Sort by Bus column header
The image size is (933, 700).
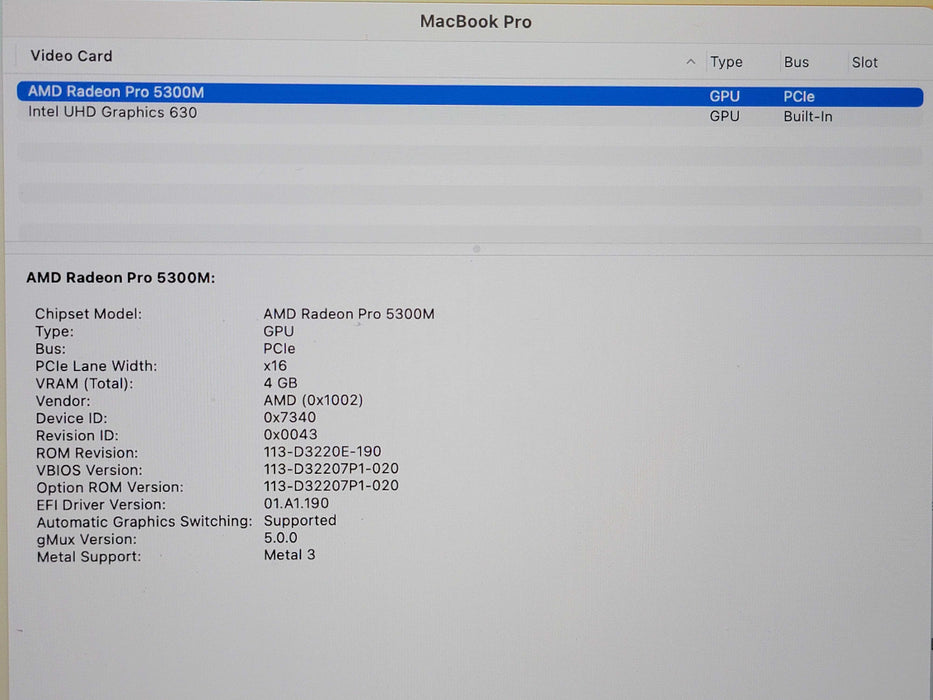point(796,62)
